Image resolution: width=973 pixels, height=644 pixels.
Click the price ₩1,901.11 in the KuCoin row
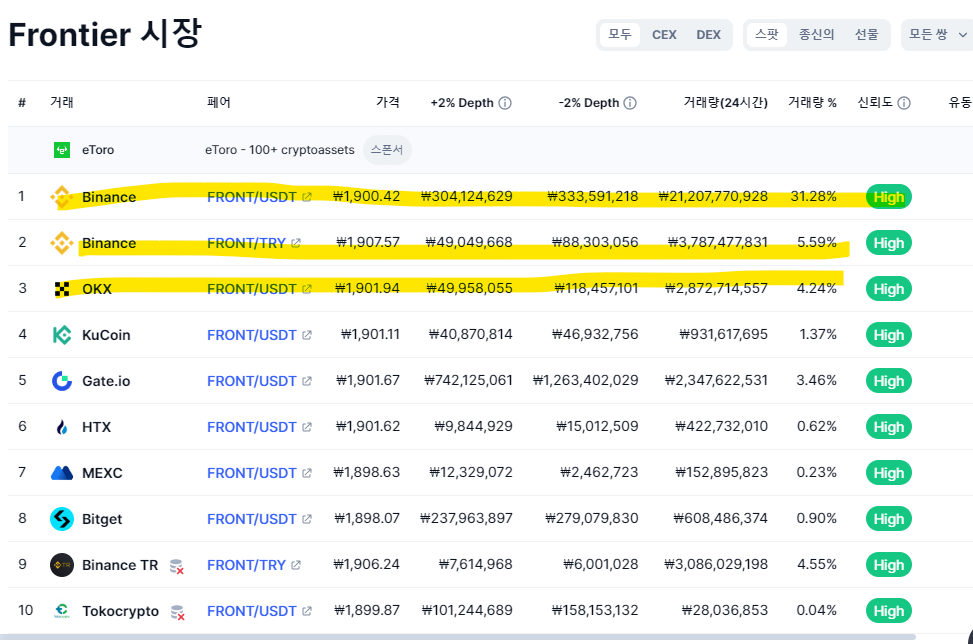click(370, 334)
